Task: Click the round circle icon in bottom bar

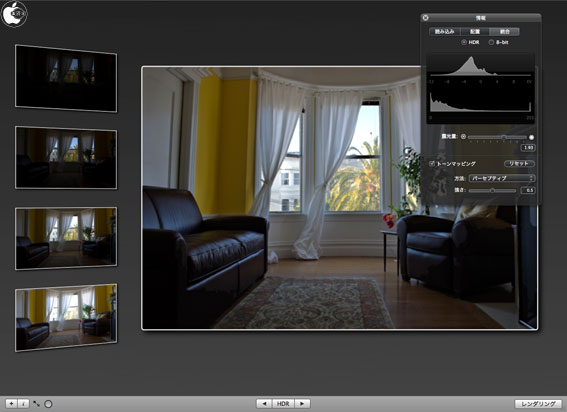Action: (48, 404)
